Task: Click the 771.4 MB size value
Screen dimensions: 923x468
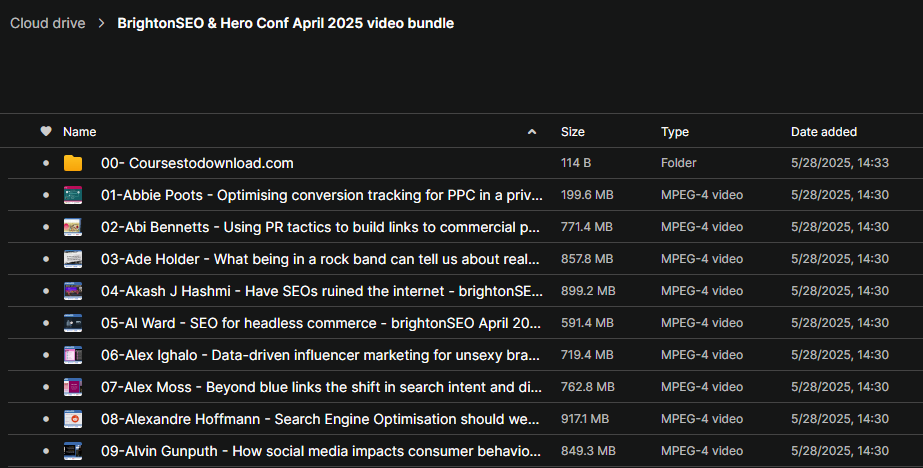Action: [587, 227]
